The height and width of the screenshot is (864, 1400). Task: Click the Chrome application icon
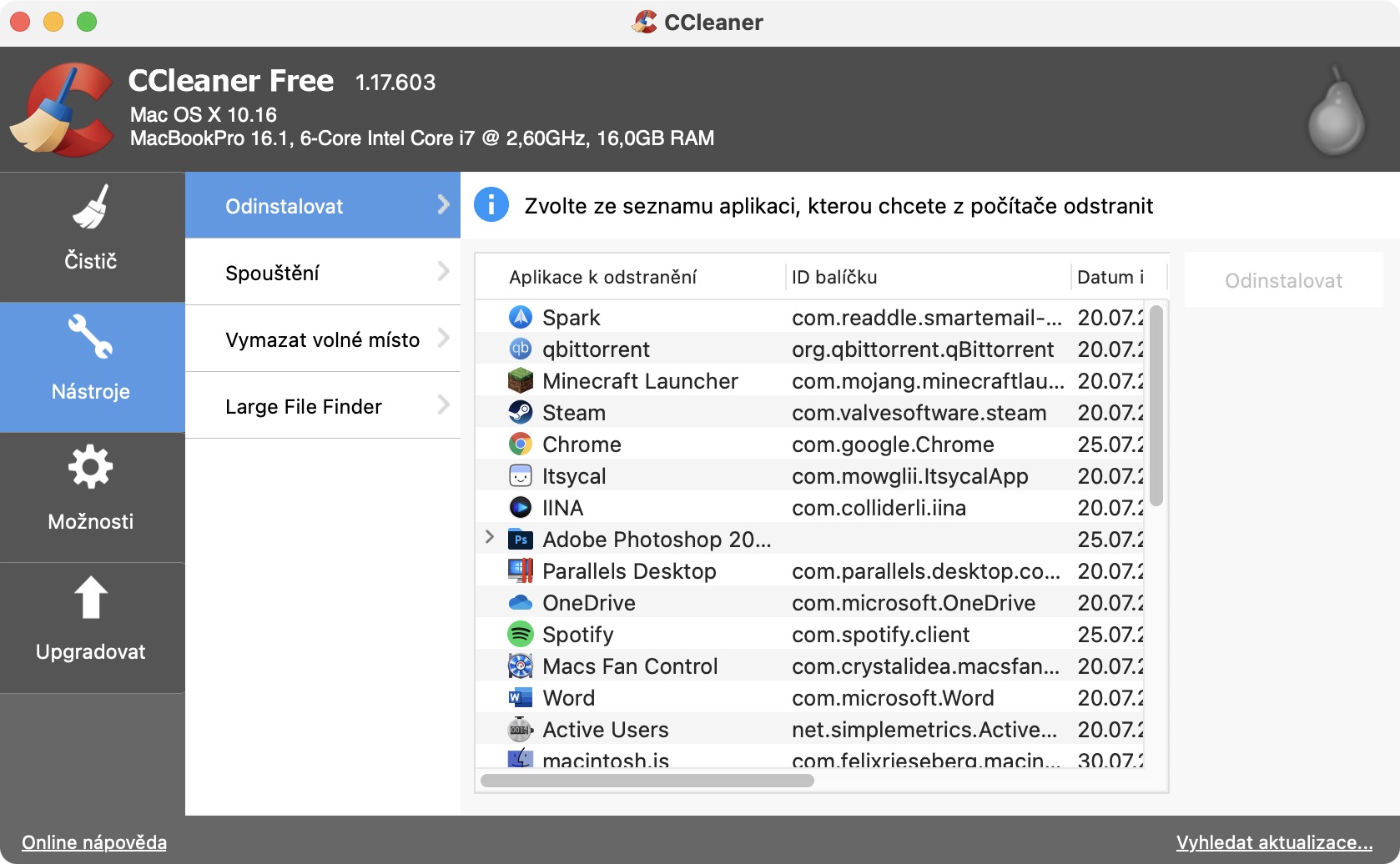(x=521, y=445)
